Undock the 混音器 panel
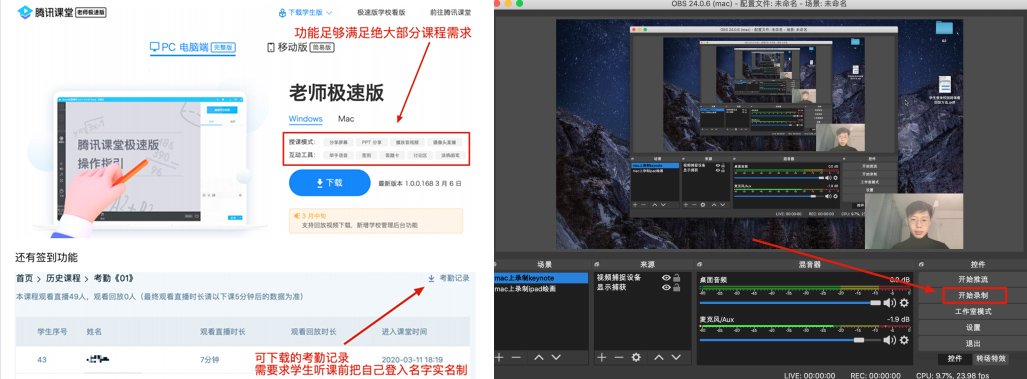 tap(700, 264)
